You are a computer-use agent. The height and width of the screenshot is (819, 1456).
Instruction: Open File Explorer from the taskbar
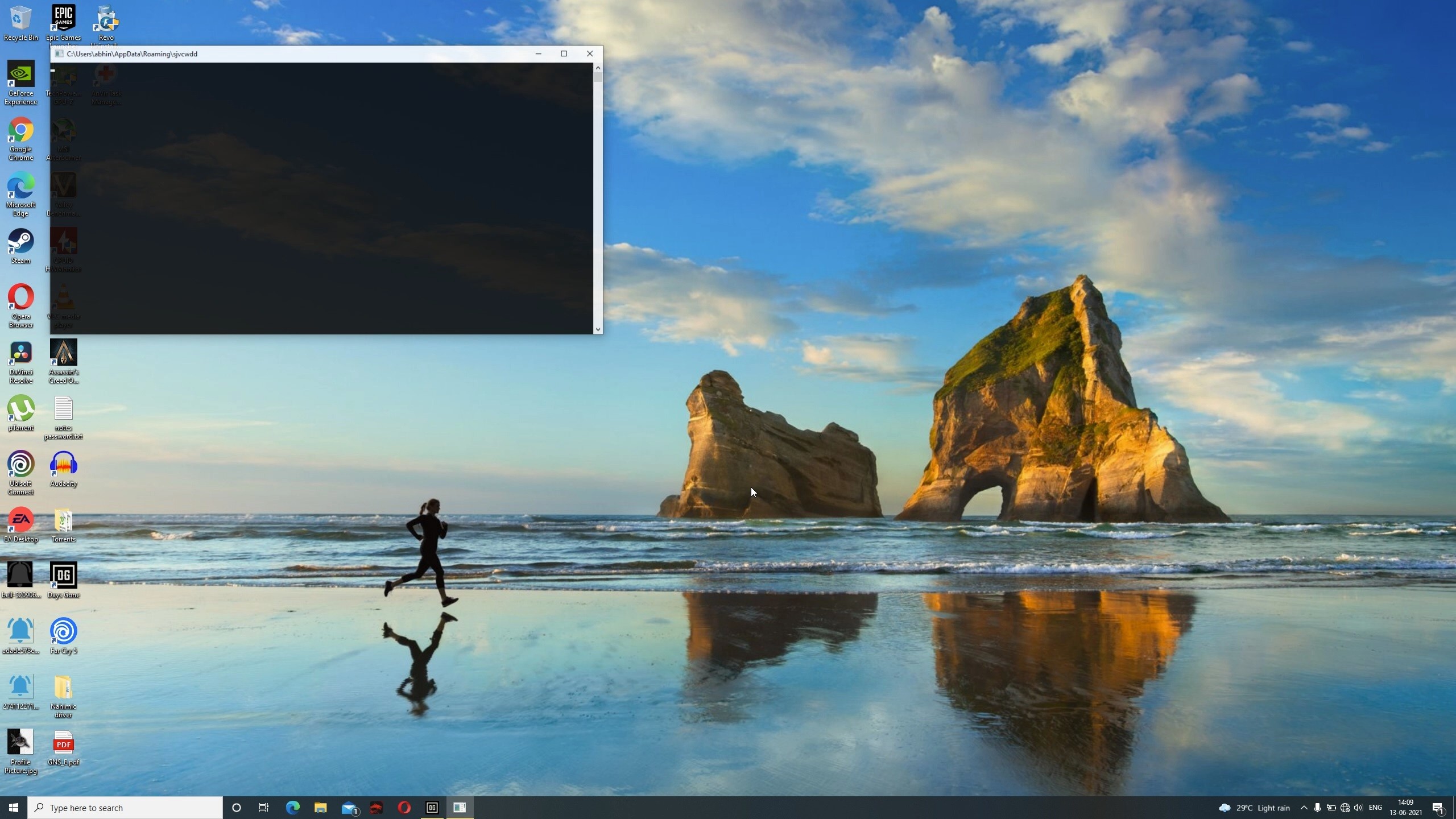coord(321,808)
